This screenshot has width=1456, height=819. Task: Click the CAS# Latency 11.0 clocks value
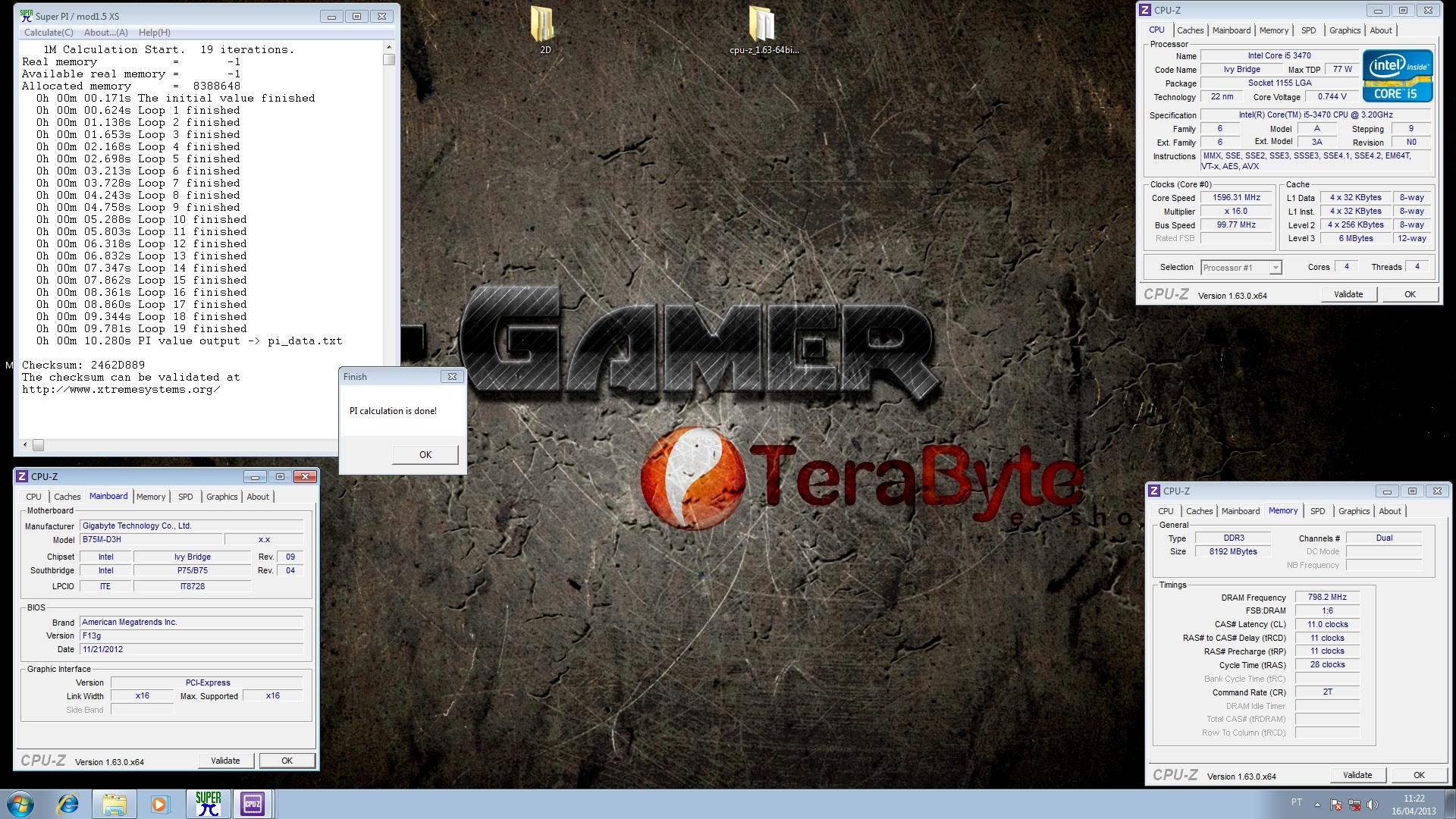point(1326,624)
